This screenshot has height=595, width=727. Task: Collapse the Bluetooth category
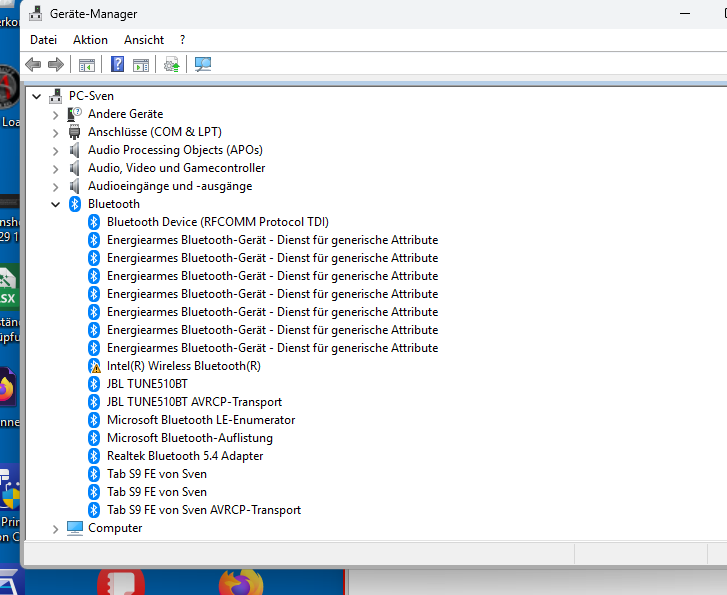[56, 205]
